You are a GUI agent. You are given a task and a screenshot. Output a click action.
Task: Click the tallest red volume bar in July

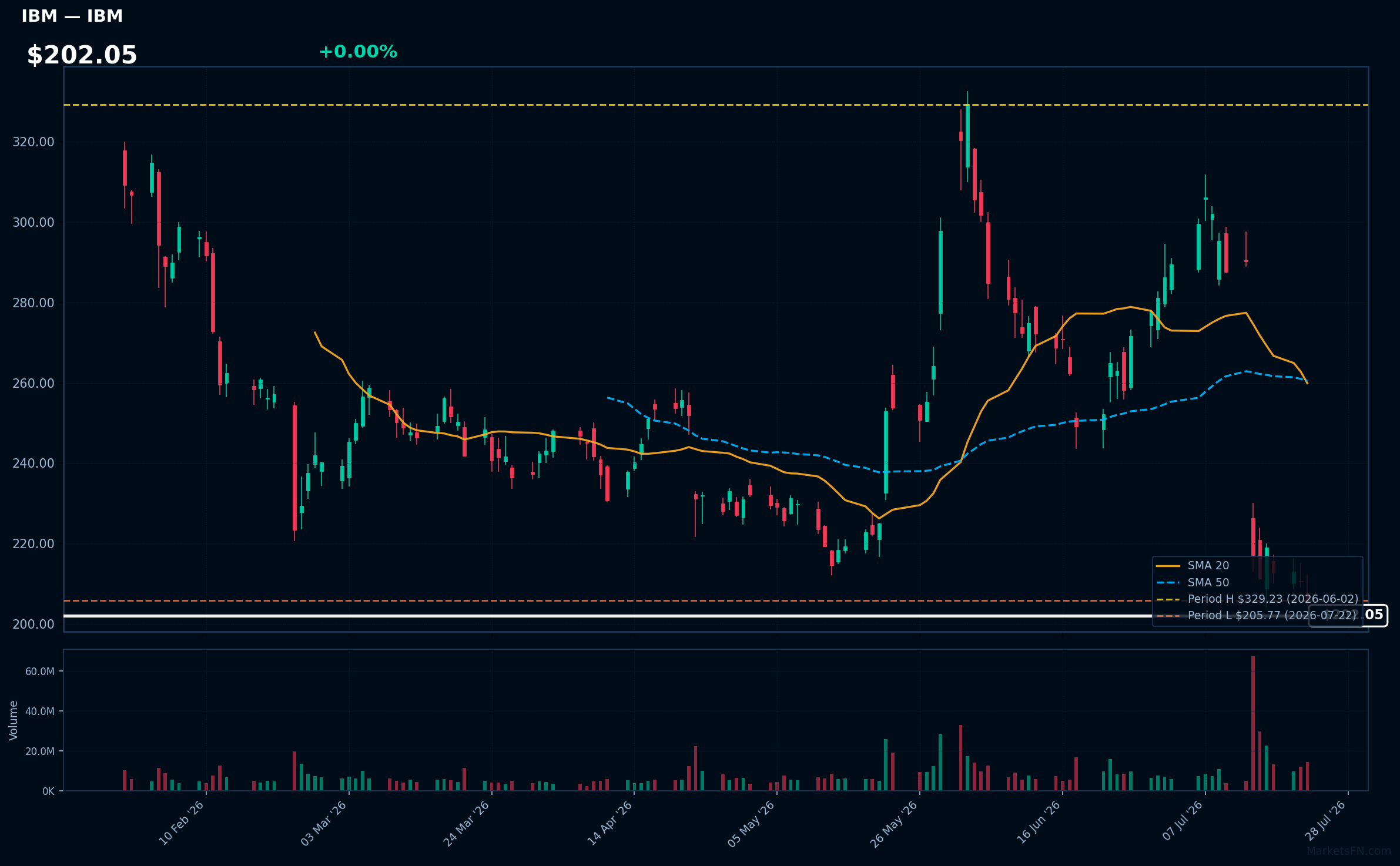click(x=1253, y=723)
